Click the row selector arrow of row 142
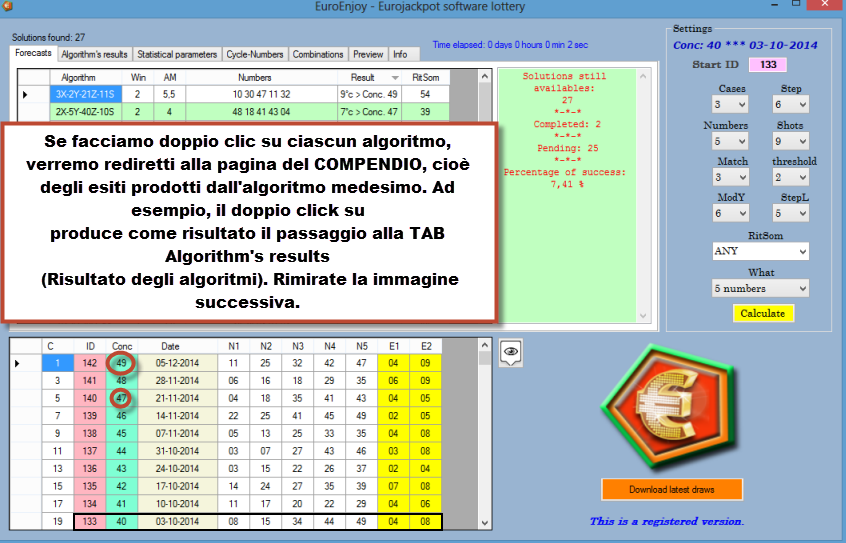 tap(26, 363)
